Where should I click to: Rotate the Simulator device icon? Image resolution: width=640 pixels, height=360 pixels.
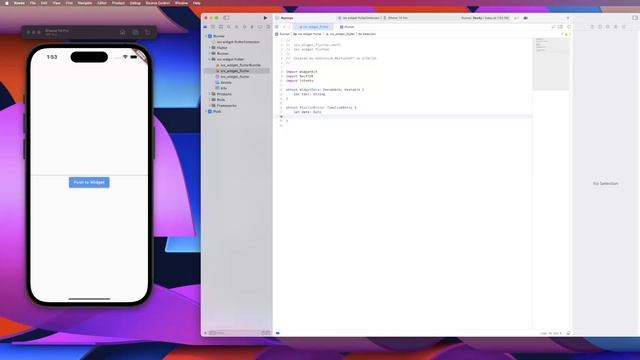(148, 32)
